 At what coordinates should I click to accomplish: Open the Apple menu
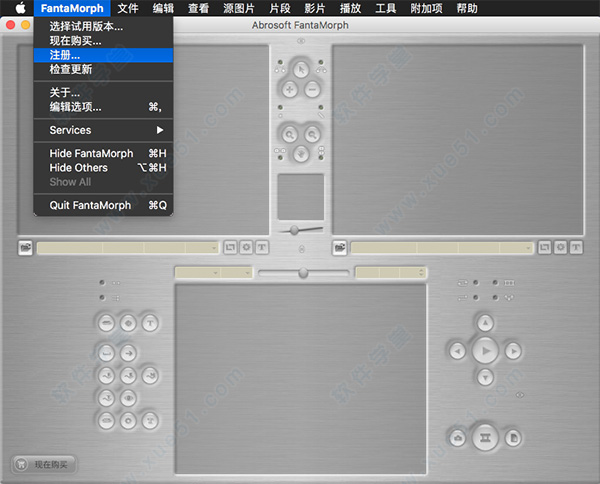click(20, 8)
